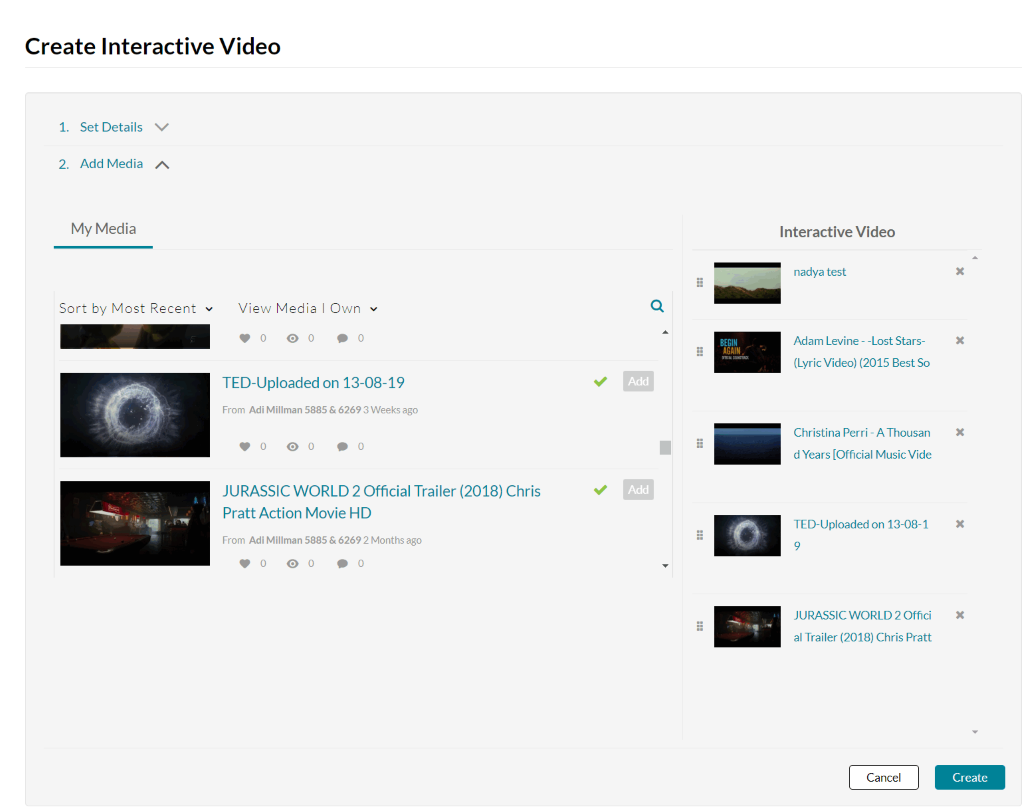Click comment icon on the partially visible top media row
The width and height of the screenshot is (1024, 809).
point(342,338)
